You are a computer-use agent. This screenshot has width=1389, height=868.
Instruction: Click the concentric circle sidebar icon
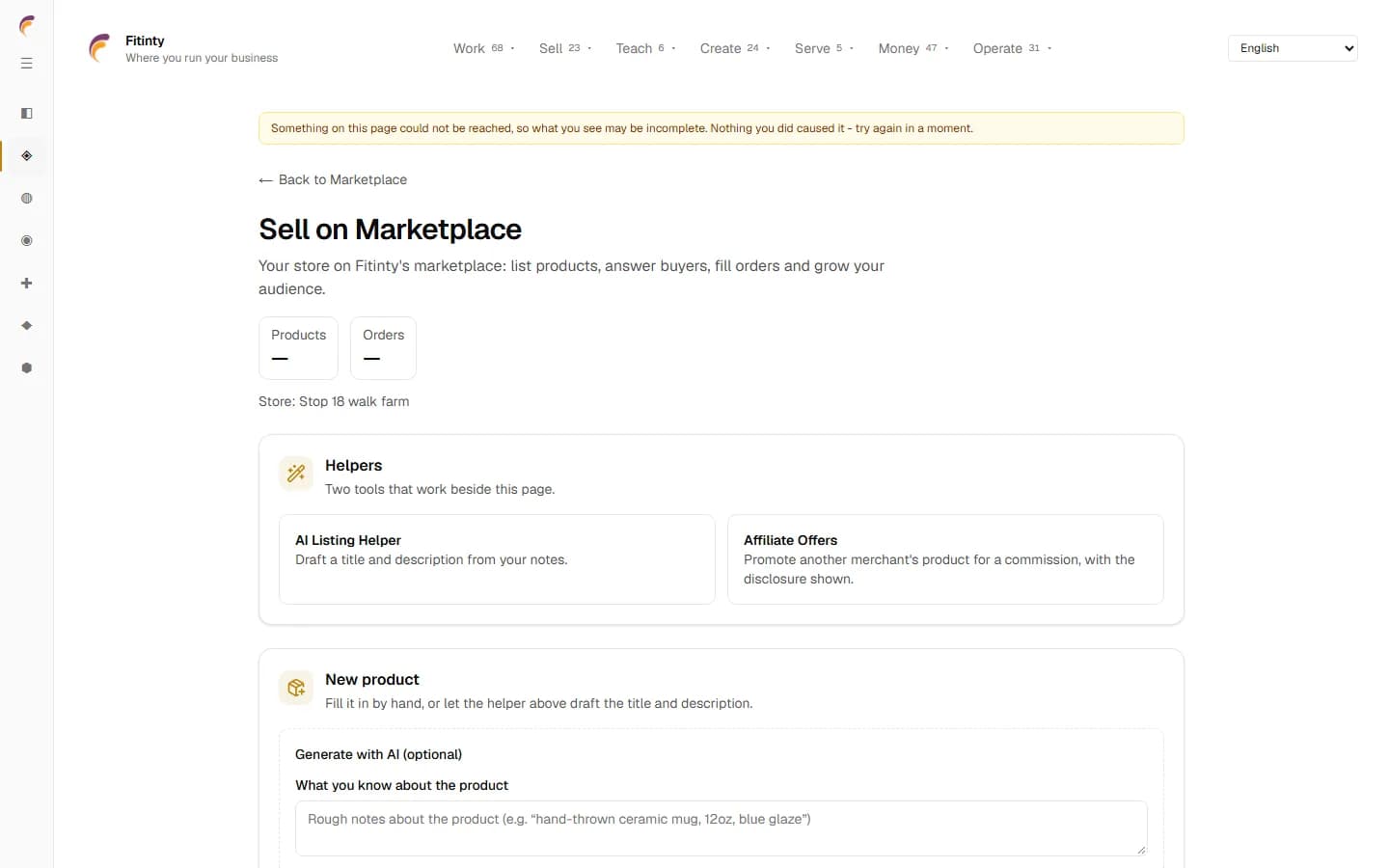pos(27,241)
